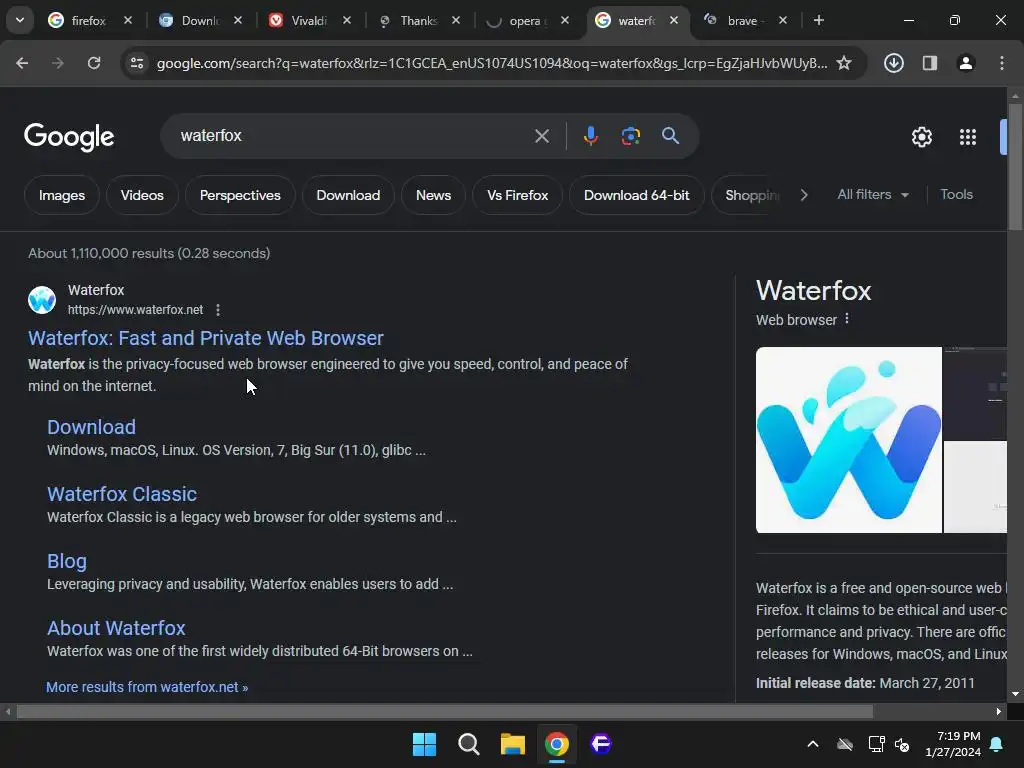Viewport: 1024px width, 768px height.
Task: Click the address bar URL
Action: coord(492,63)
